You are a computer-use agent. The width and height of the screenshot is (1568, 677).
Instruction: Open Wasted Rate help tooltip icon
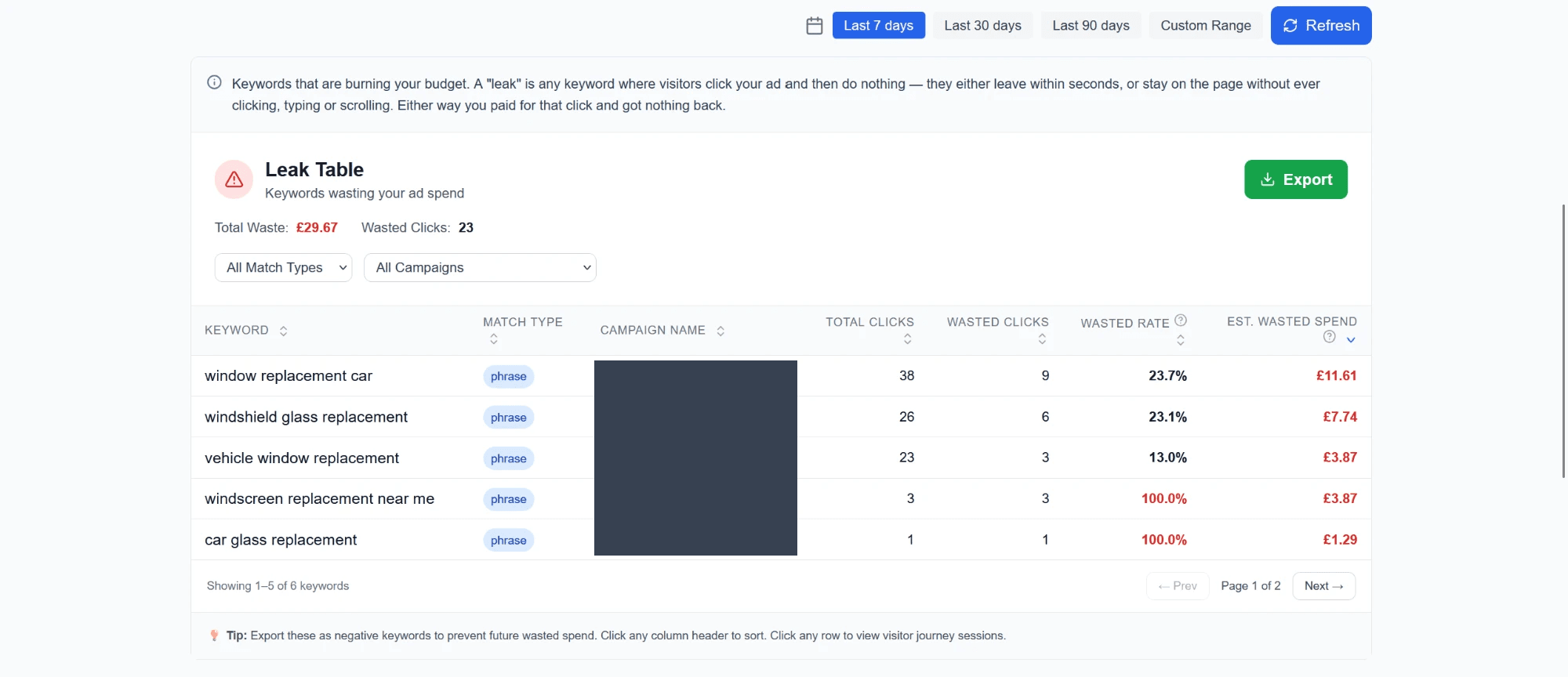pos(1181,320)
